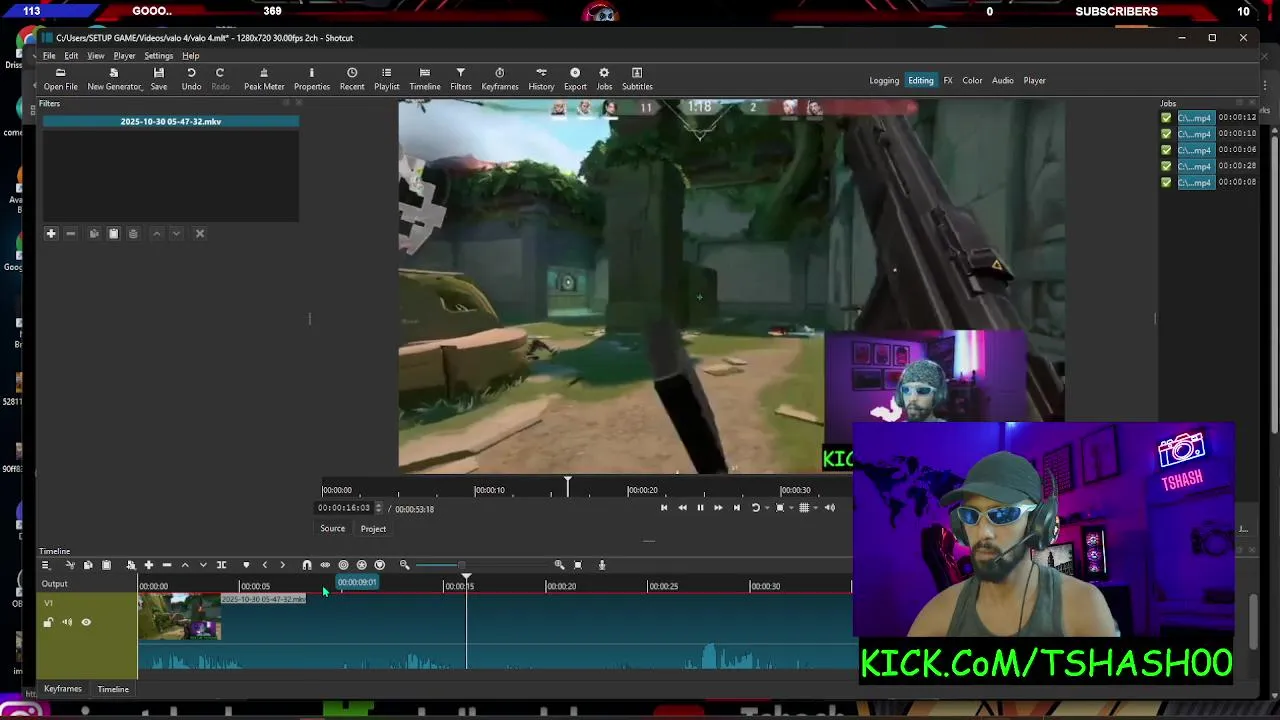
Task: Click the New Generator toolbar icon
Action: [114, 79]
